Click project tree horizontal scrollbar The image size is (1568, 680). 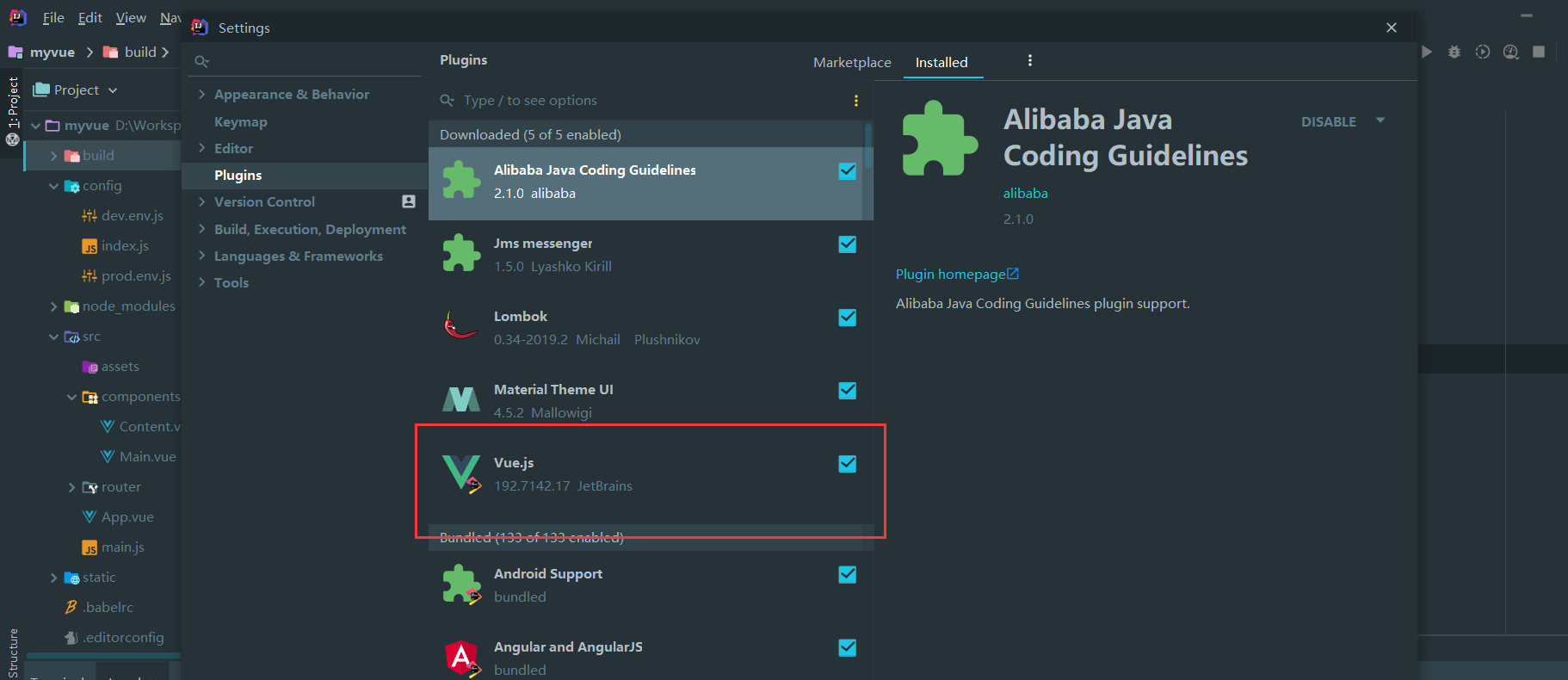pos(102,655)
